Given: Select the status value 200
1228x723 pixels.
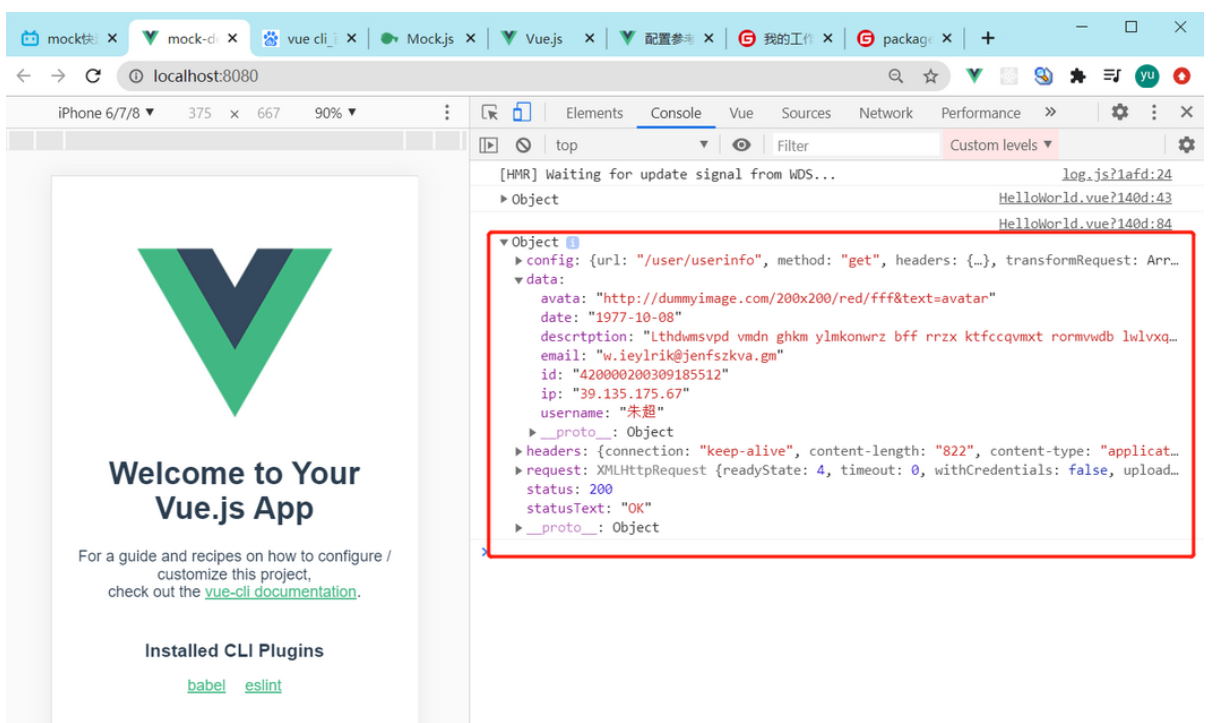Looking at the screenshot, I should click(601, 489).
